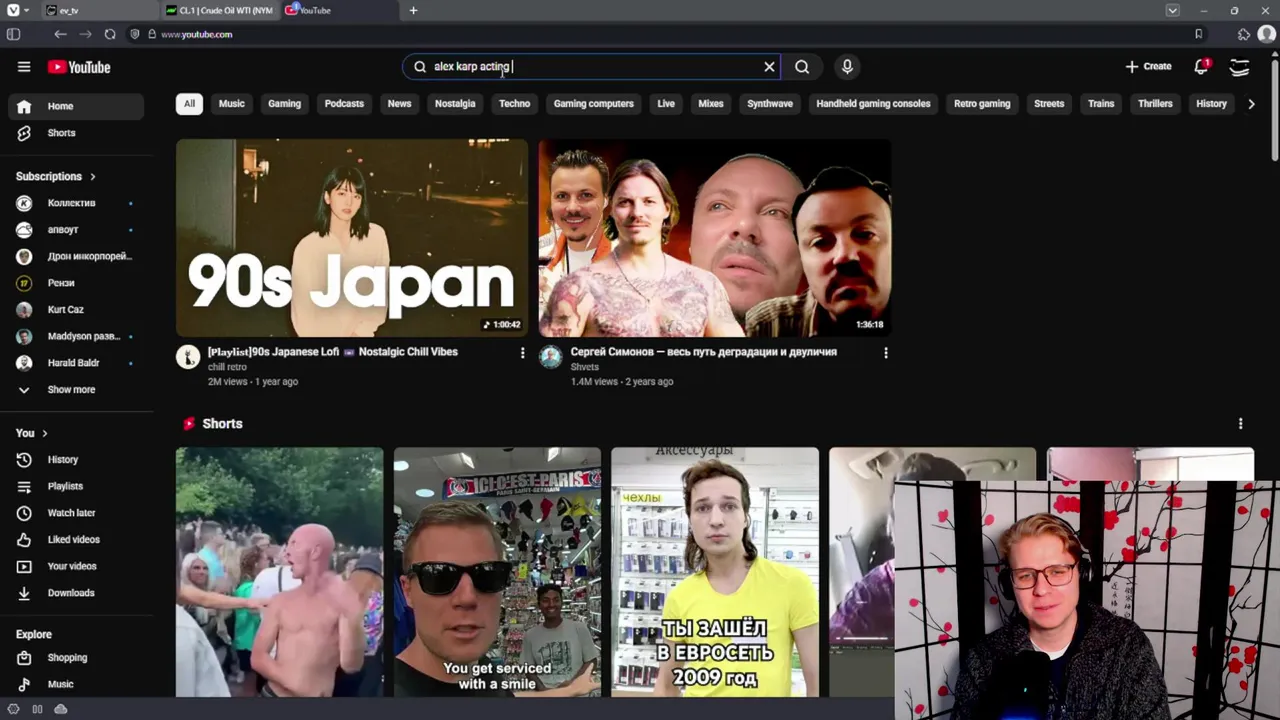Open the short 'ТЫ ЗАШЁЛ В ЕВРОСЕТЬ'
1280x720 pixels.
(x=715, y=572)
